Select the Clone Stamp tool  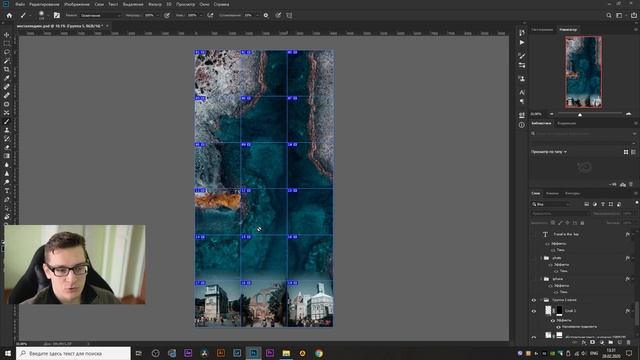point(7,130)
